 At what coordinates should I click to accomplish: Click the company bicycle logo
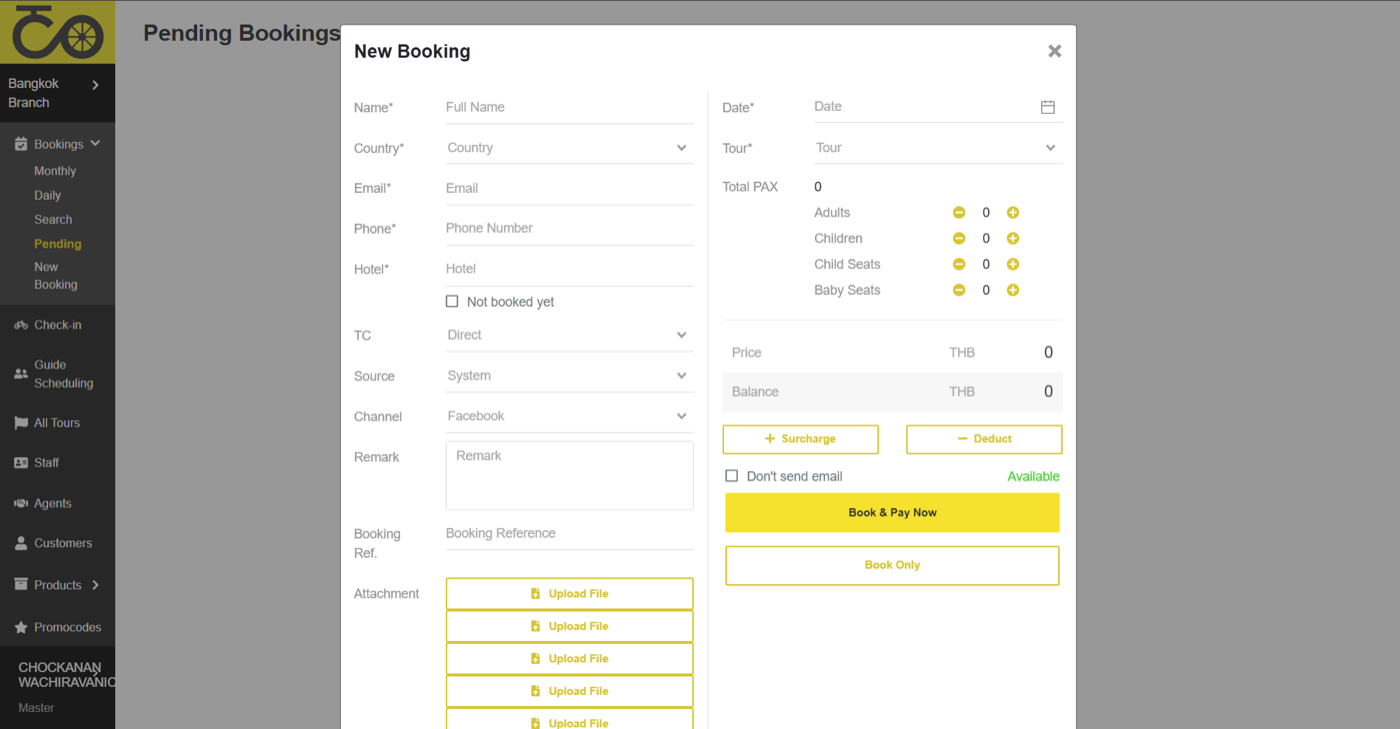[x=57, y=32]
